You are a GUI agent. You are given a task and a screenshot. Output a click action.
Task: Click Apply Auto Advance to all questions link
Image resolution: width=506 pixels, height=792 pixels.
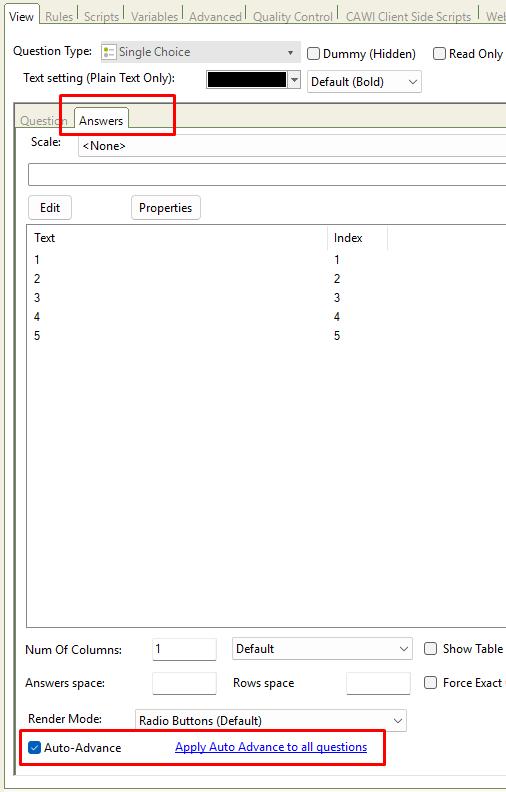point(271,747)
